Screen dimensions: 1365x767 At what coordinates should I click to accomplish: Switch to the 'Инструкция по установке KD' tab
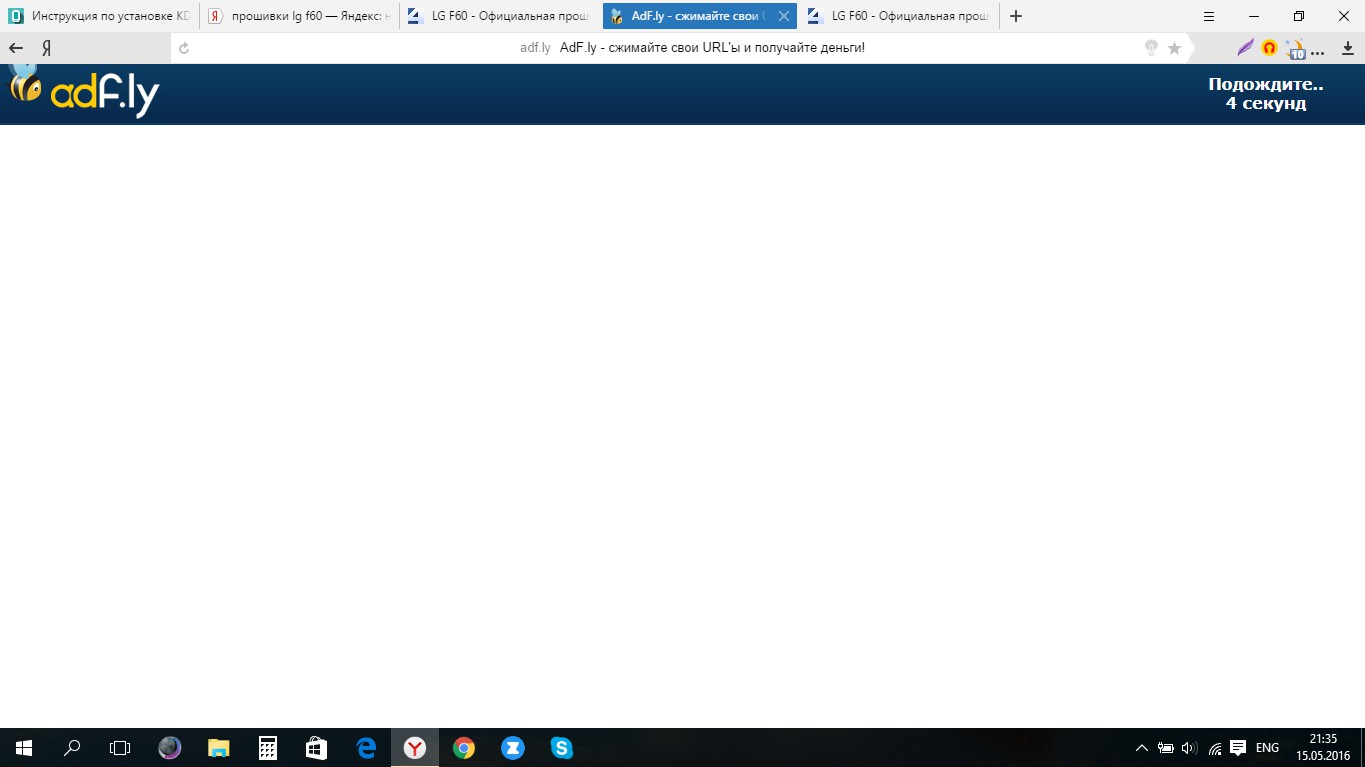pyautogui.click(x=100, y=16)
